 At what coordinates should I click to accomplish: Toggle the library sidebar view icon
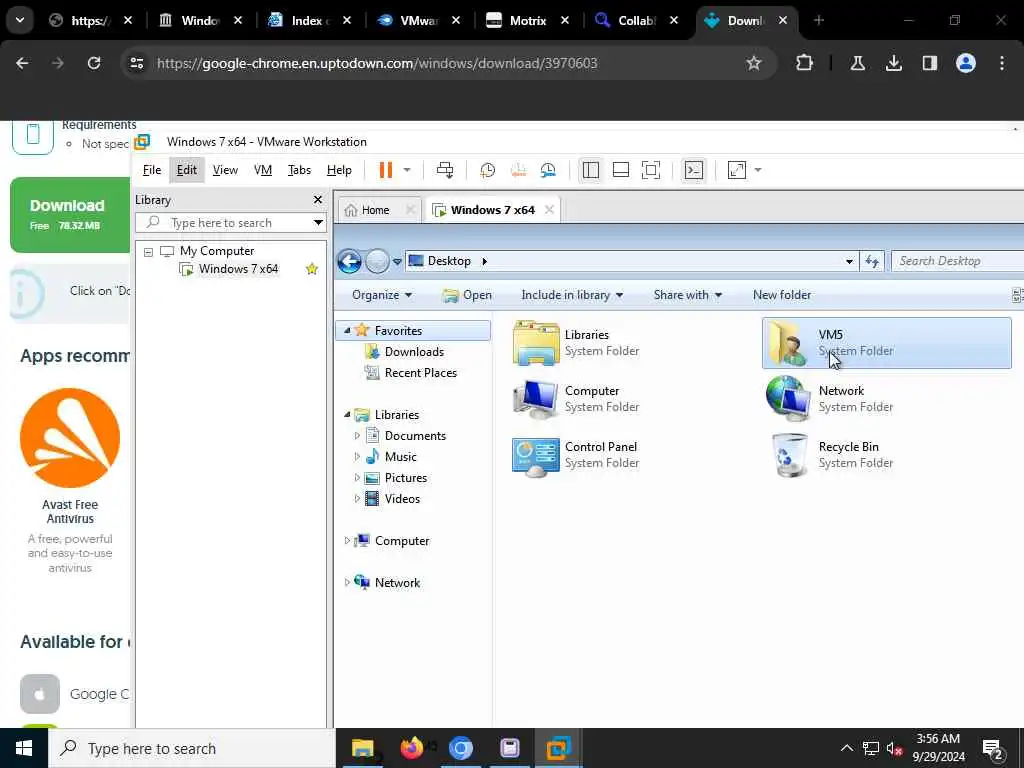tap(590, 170)
